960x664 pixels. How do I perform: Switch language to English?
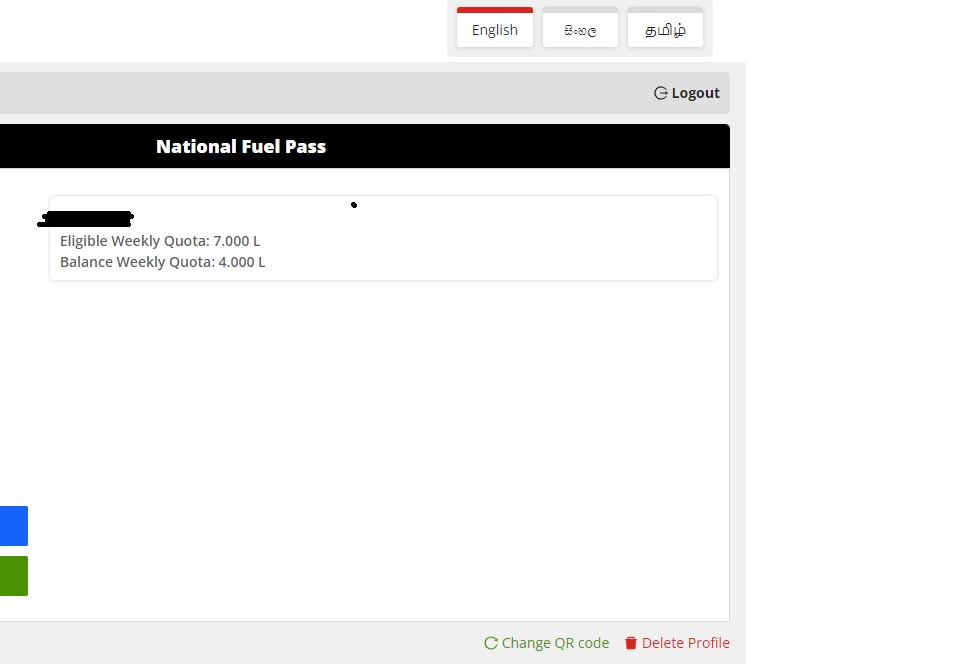point(495,28)
